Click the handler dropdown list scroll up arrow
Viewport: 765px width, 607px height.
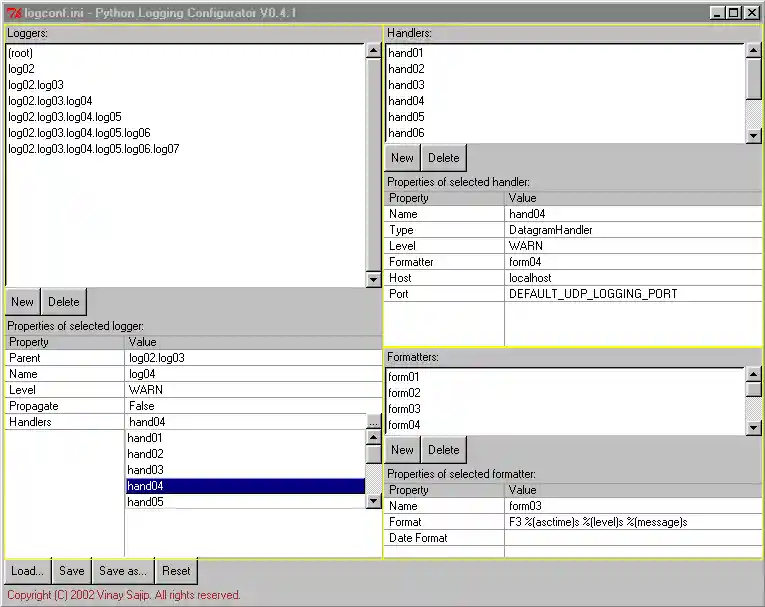373,437
